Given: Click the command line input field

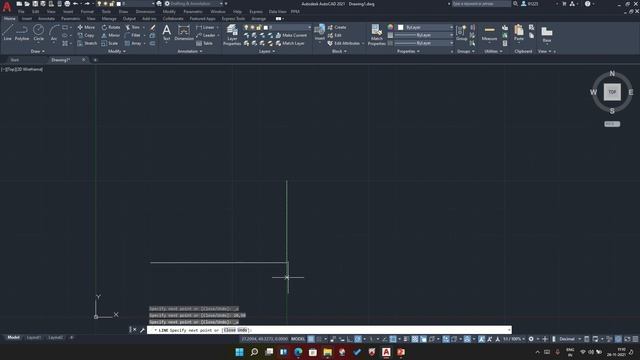Looking at the screenshot, I should click(329, 330).
